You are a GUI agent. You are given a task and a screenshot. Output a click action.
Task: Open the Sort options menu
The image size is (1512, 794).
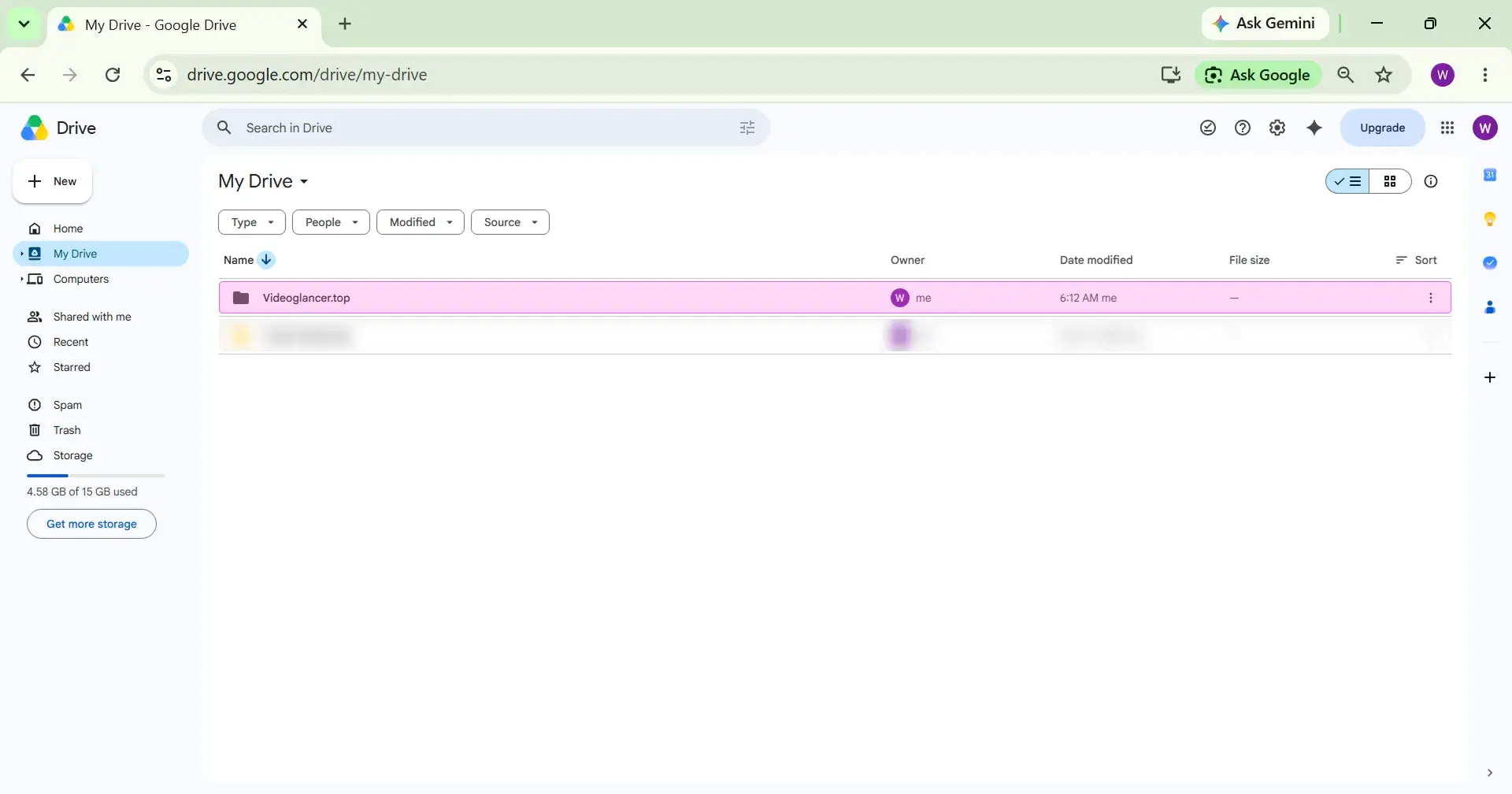[1416, 260]
